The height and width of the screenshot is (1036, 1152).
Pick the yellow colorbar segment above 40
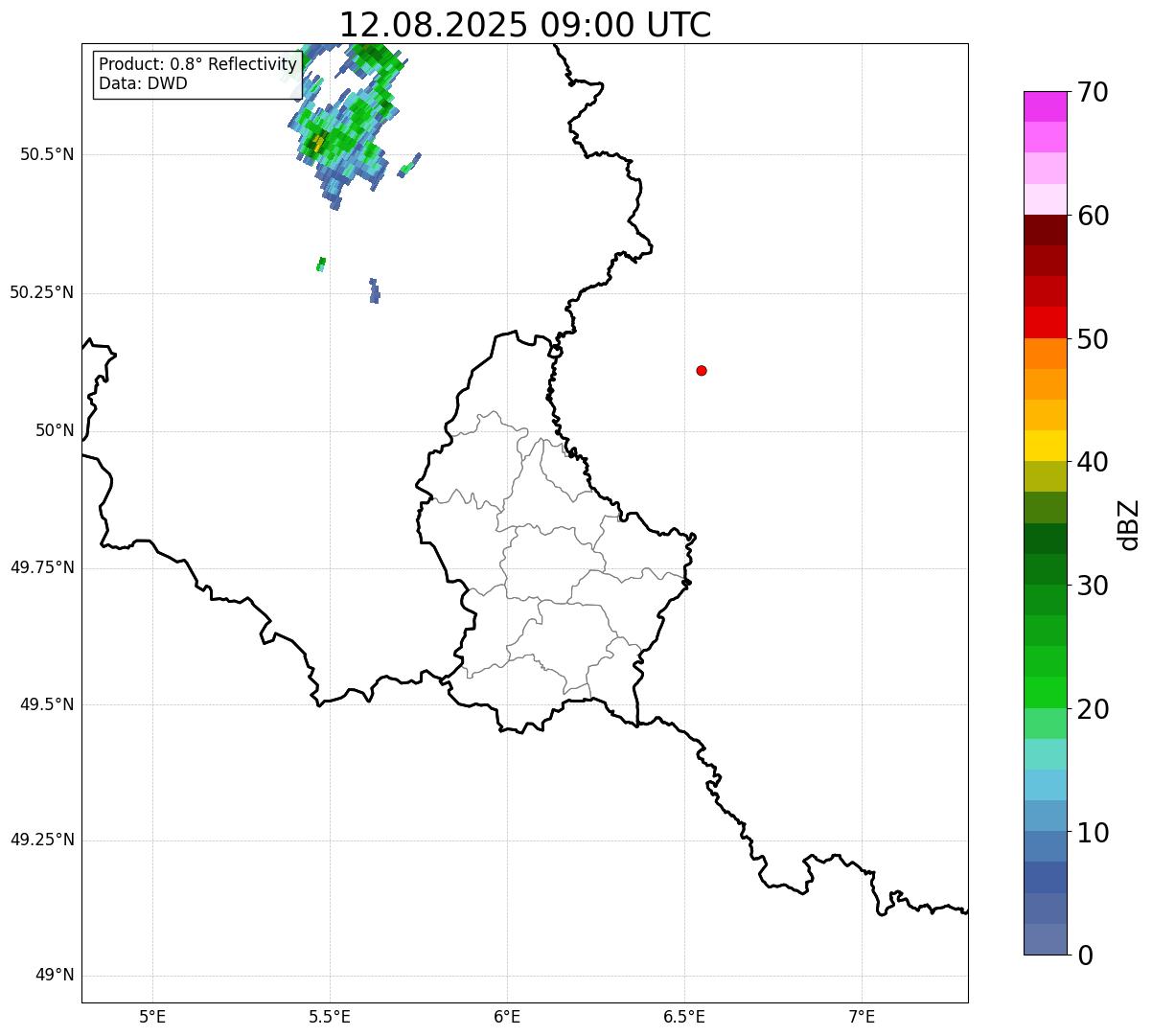1045,446
